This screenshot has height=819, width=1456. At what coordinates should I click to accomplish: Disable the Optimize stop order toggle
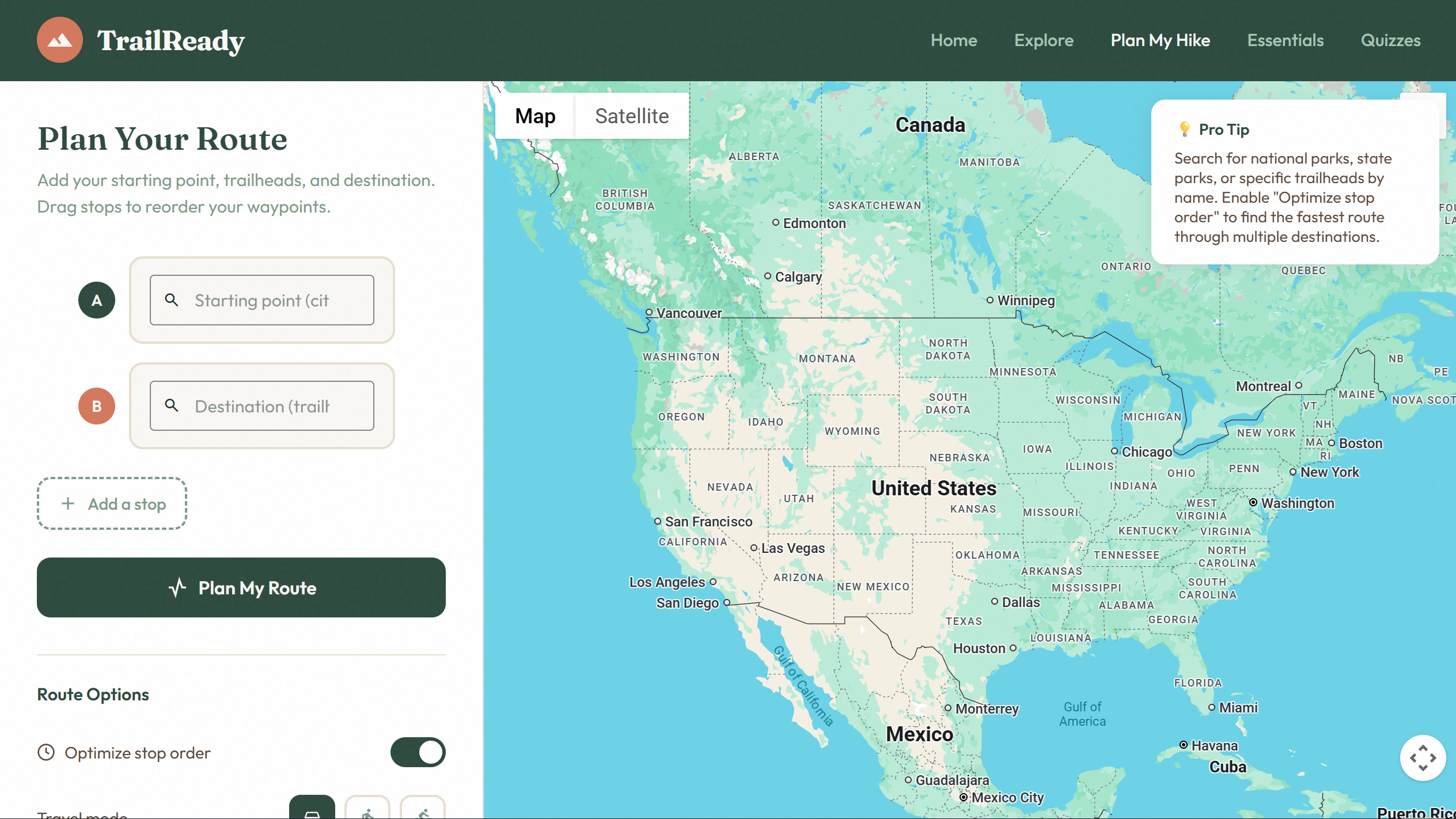(x=418, y=752)
